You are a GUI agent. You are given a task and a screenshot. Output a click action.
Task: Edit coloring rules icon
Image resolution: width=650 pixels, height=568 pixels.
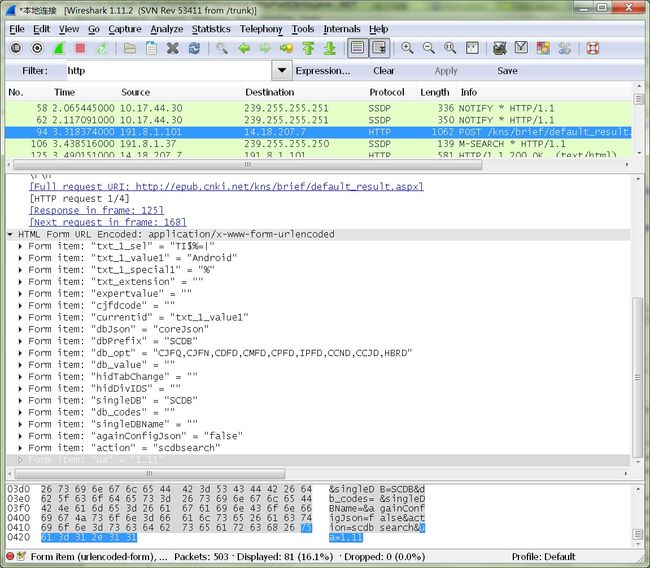click(x=543, y=49)
